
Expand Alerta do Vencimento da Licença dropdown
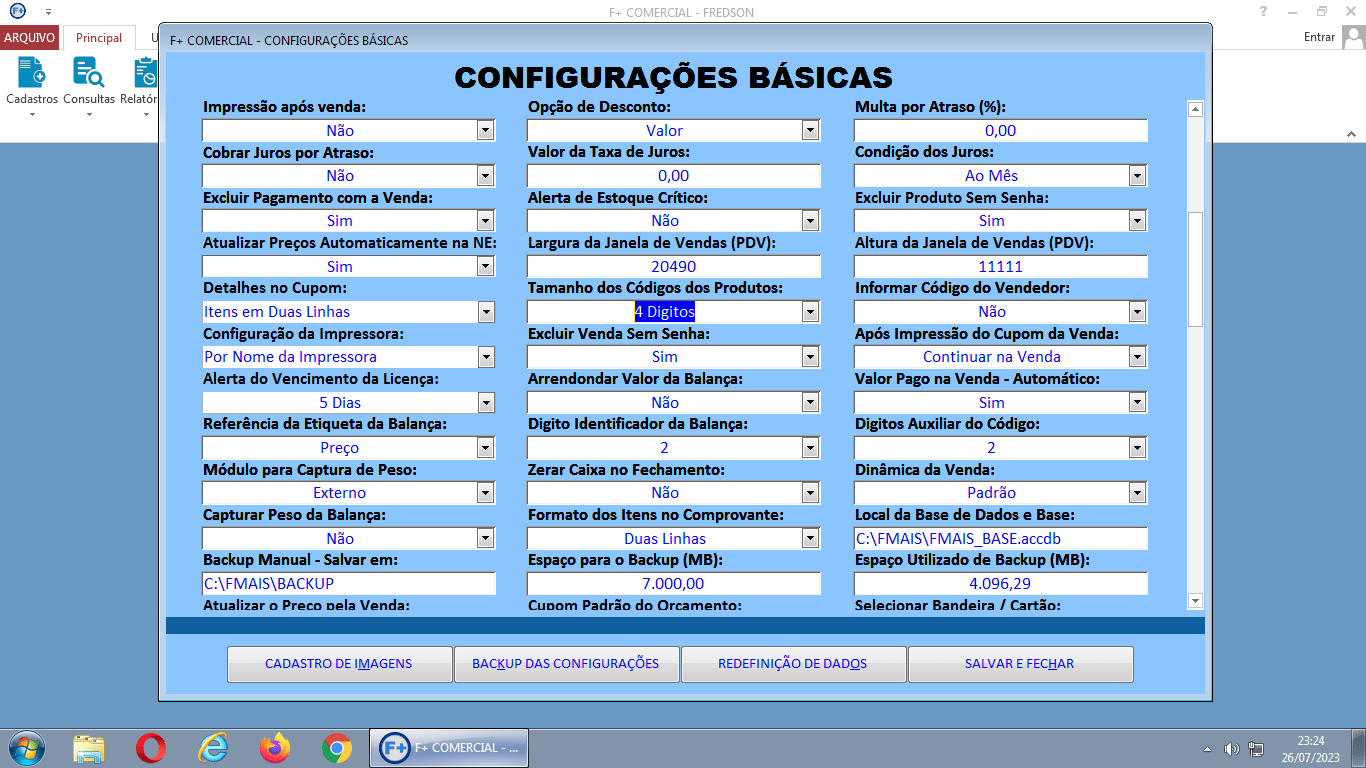[485, 402]
